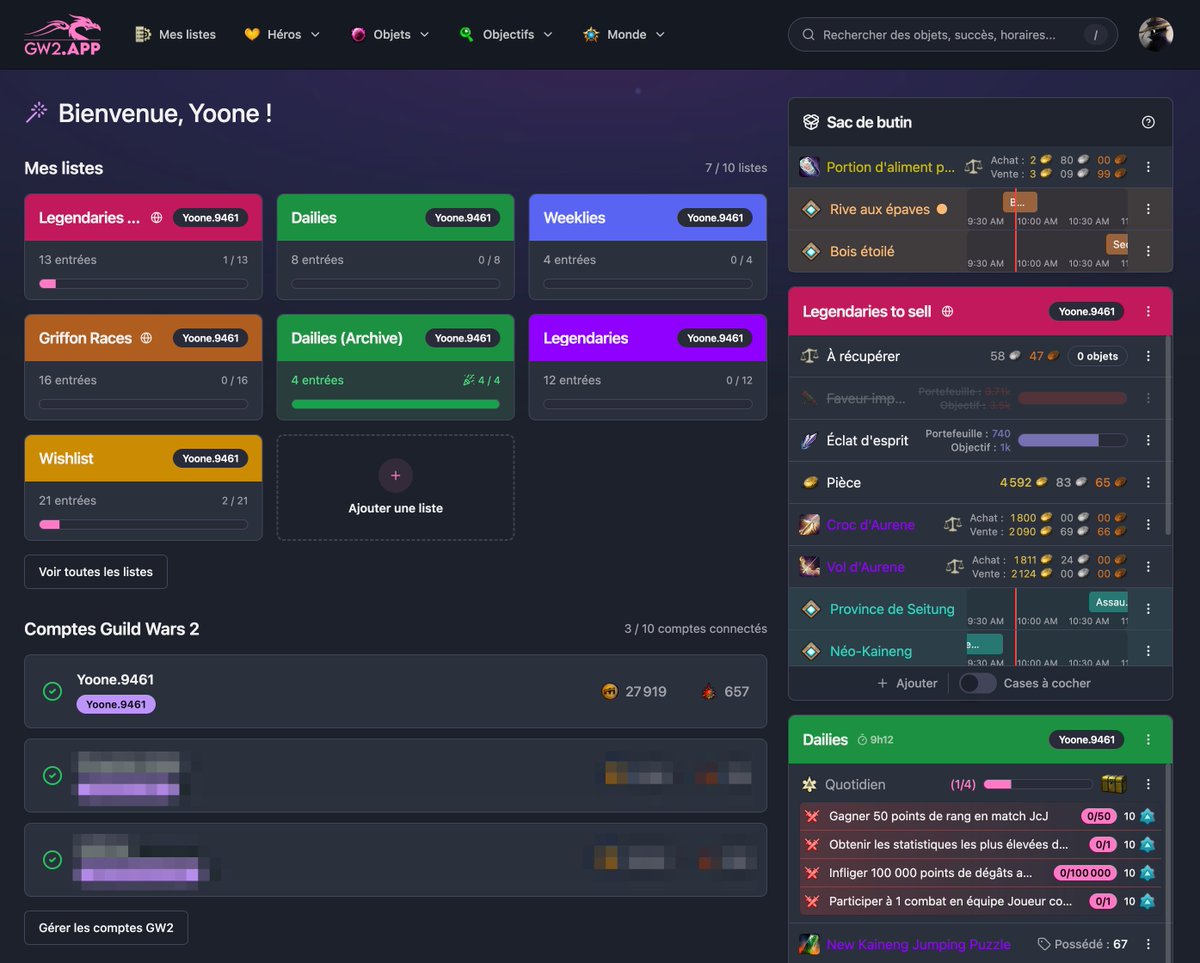
Task: Click the Bois étoilé map icon
Action: [x=811, y=251]
